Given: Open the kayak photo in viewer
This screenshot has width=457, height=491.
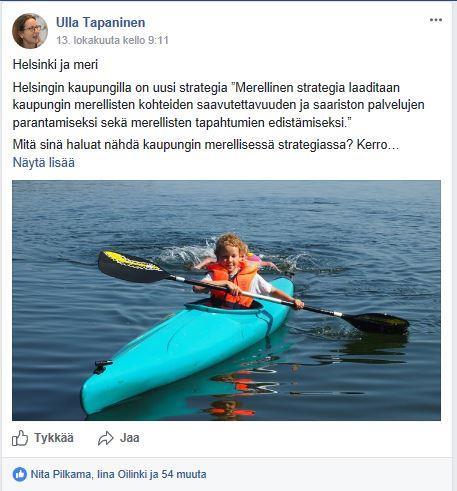Looking at the screenshot, I should (226, 300).
